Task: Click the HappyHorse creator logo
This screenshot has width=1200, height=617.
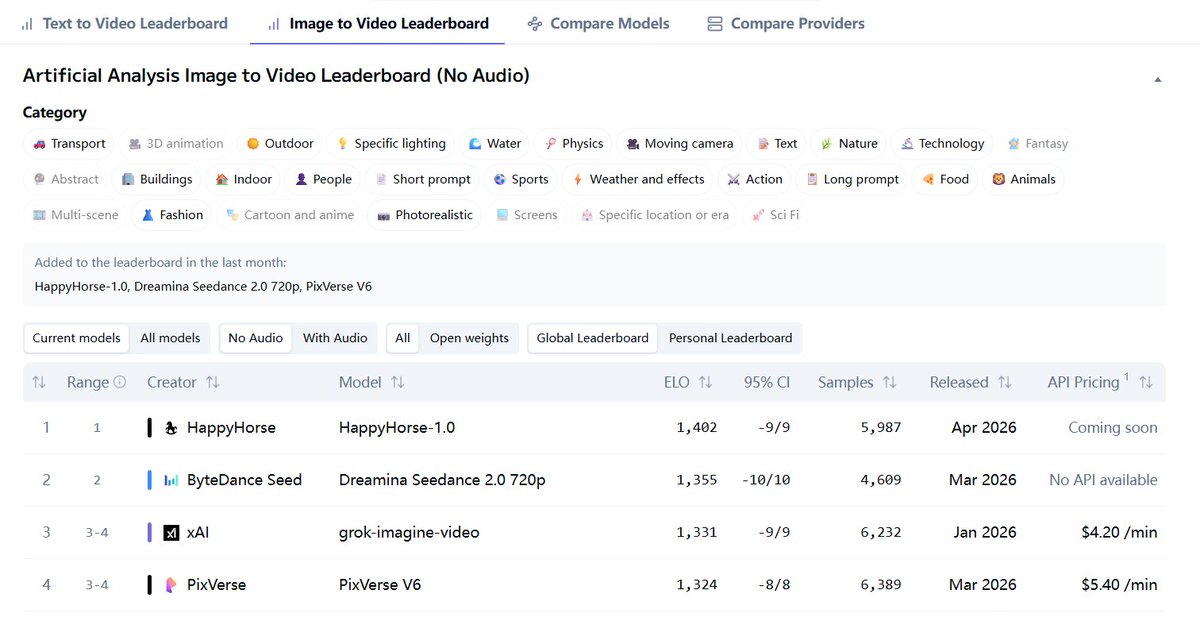Action: tap(171, 428)
